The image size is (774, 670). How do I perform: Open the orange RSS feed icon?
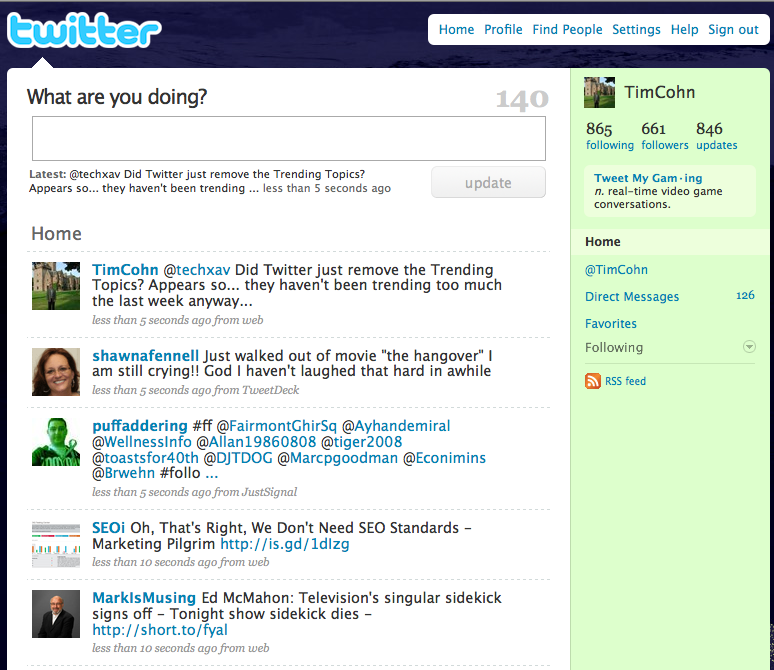click(593, 381)
